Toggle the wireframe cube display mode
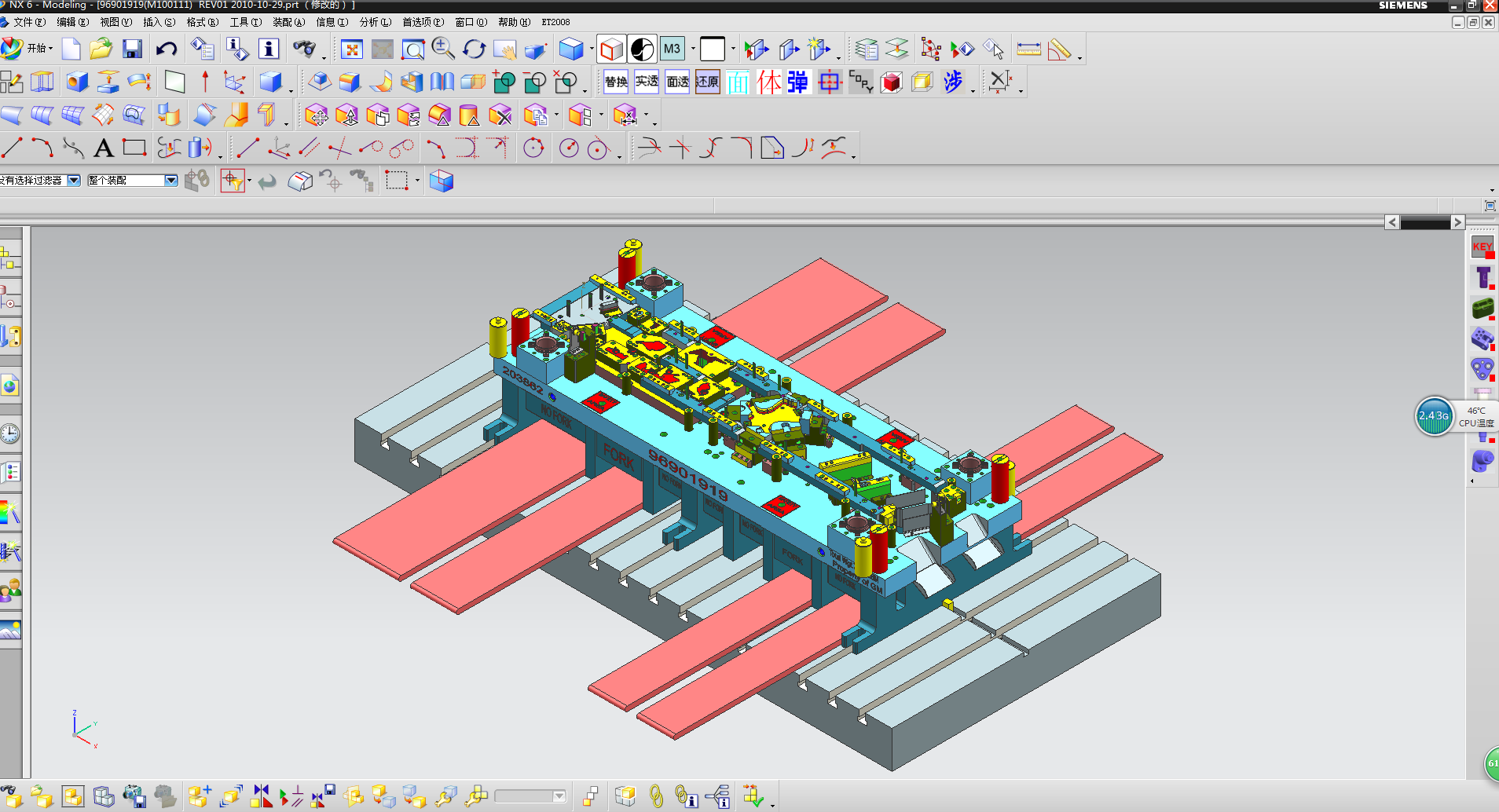1499x812 pixels. coord(611,49)
